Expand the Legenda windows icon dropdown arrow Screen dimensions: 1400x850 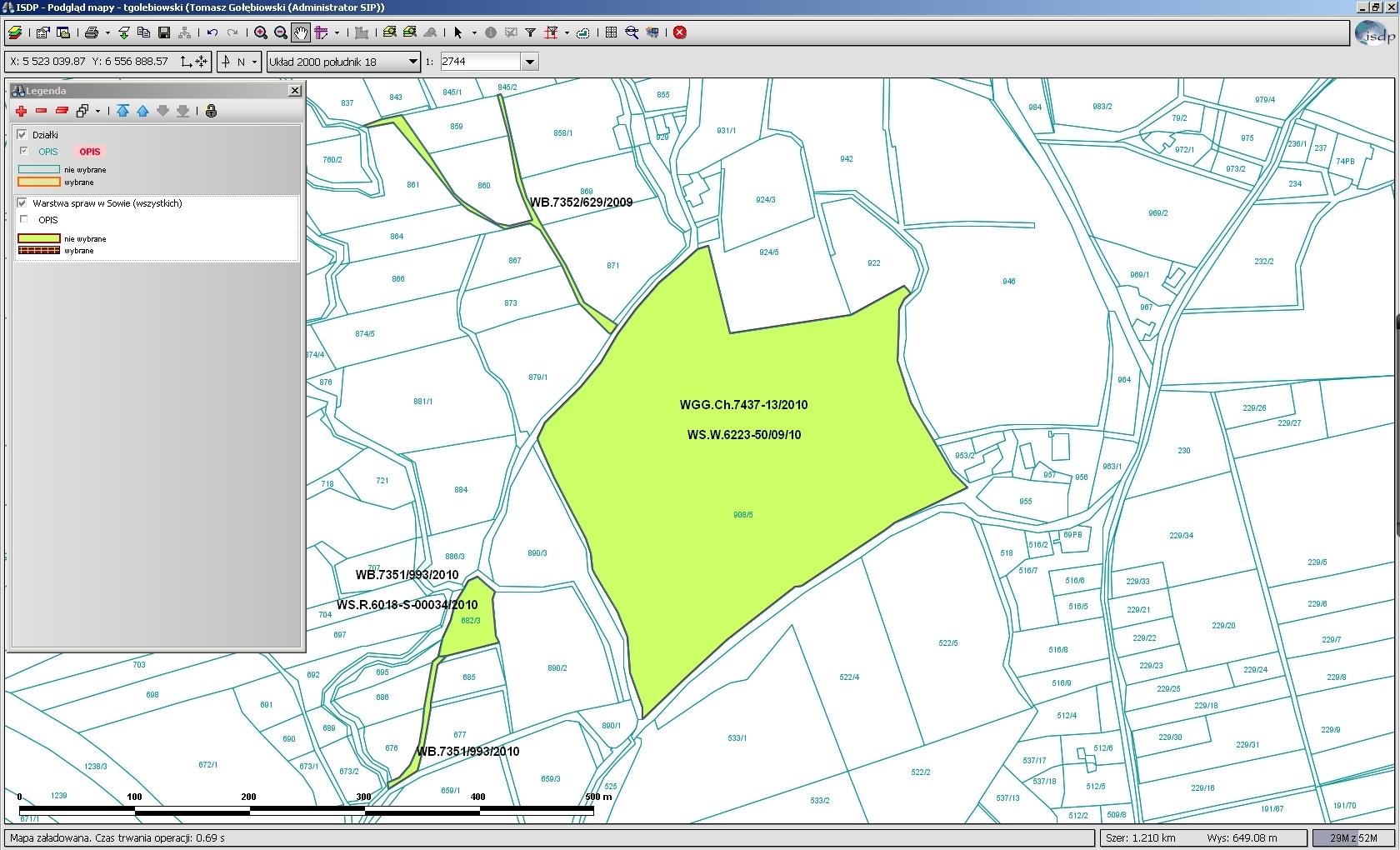tap(97, 111)
